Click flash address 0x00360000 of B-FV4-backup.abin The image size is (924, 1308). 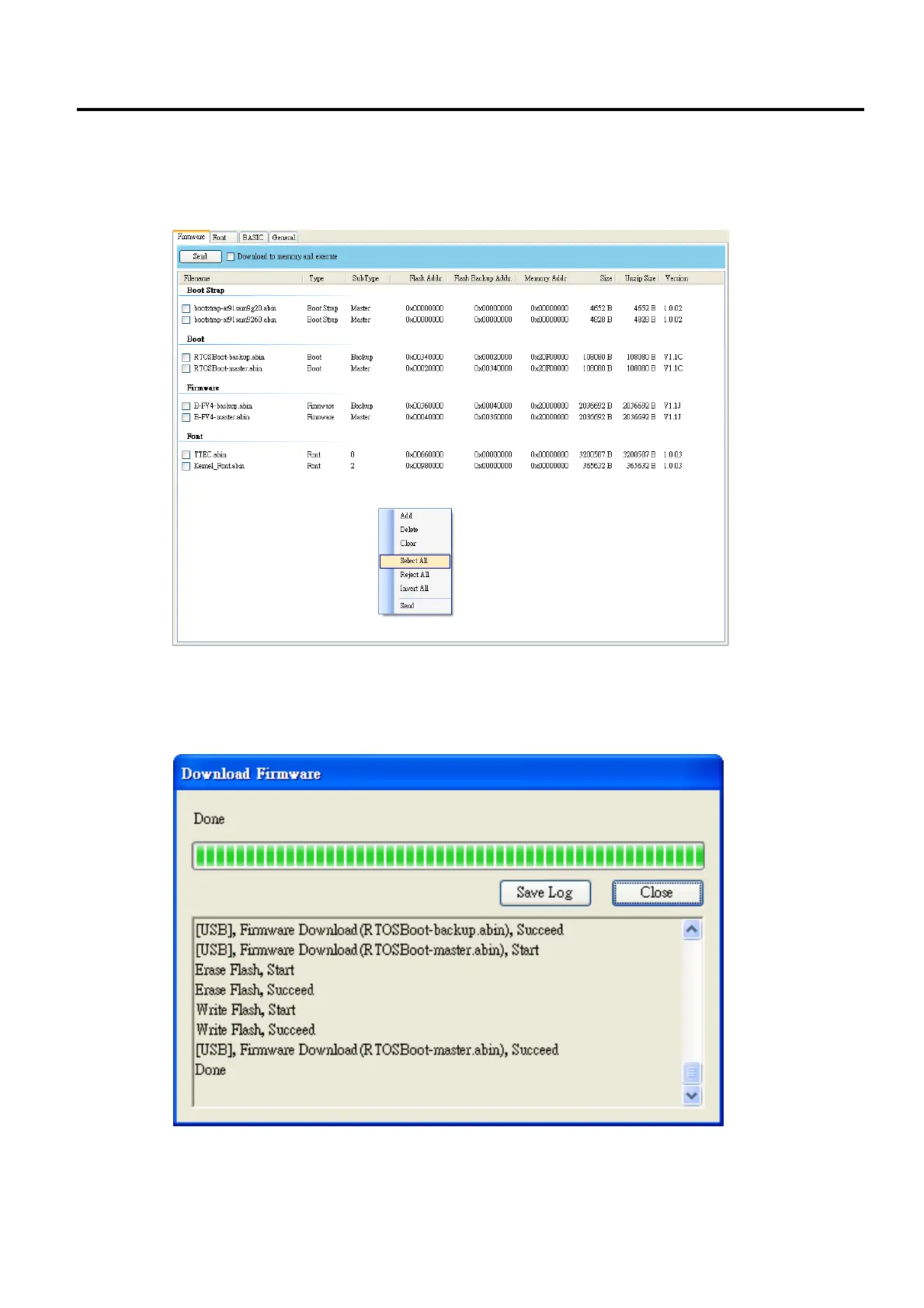(425, 406)
